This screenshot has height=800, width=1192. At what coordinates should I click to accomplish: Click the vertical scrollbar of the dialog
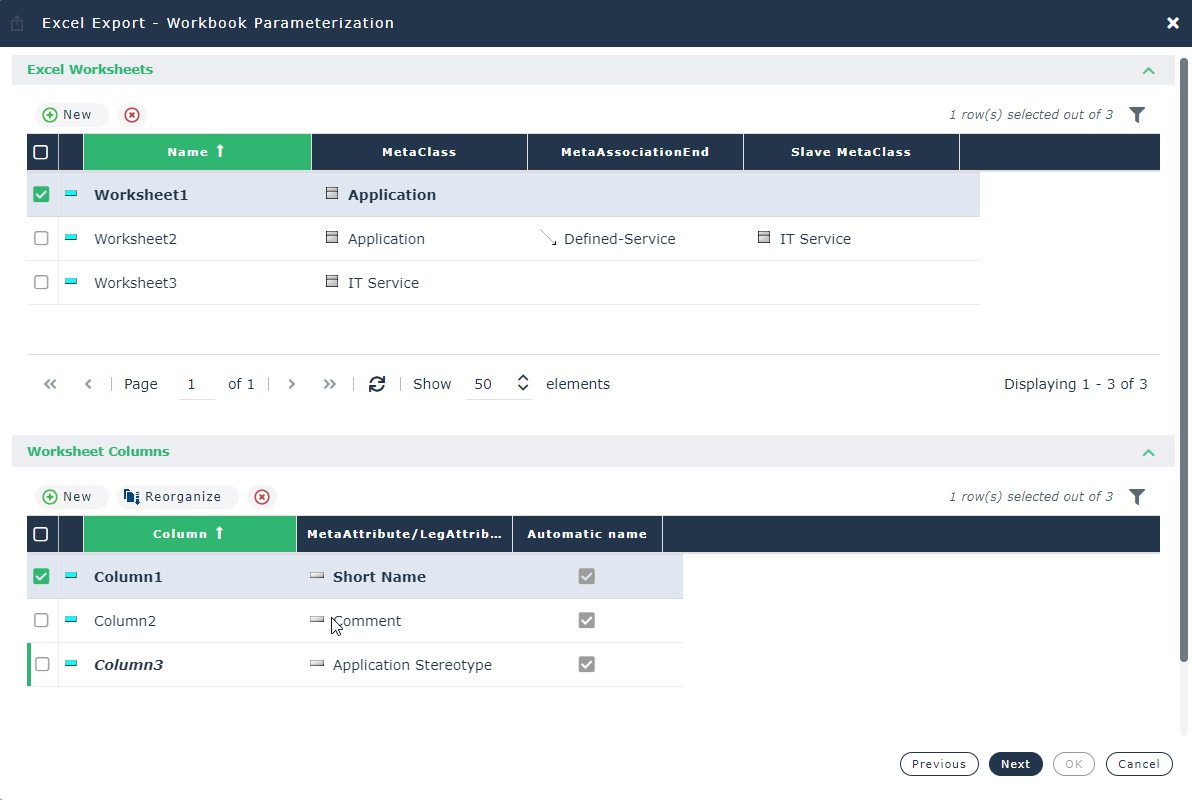pyautogui.click(x=1184, y=360)
